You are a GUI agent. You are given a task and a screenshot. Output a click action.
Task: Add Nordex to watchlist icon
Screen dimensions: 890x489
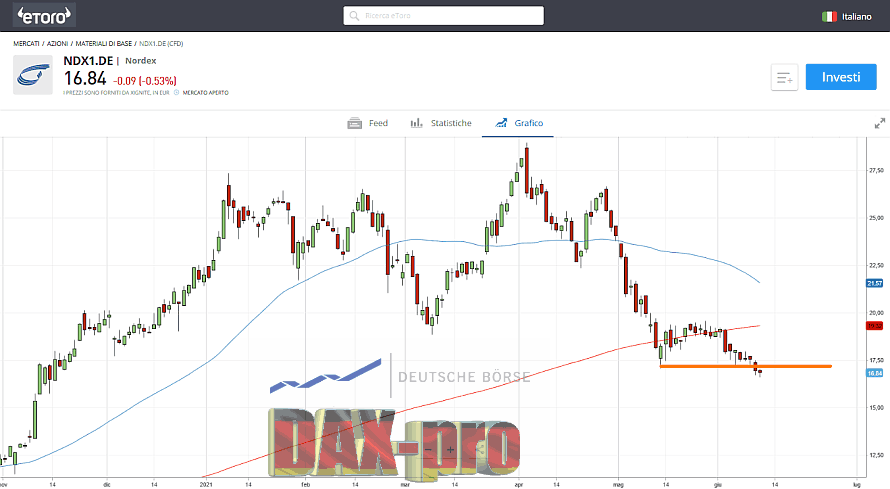(x=784, y=77)
